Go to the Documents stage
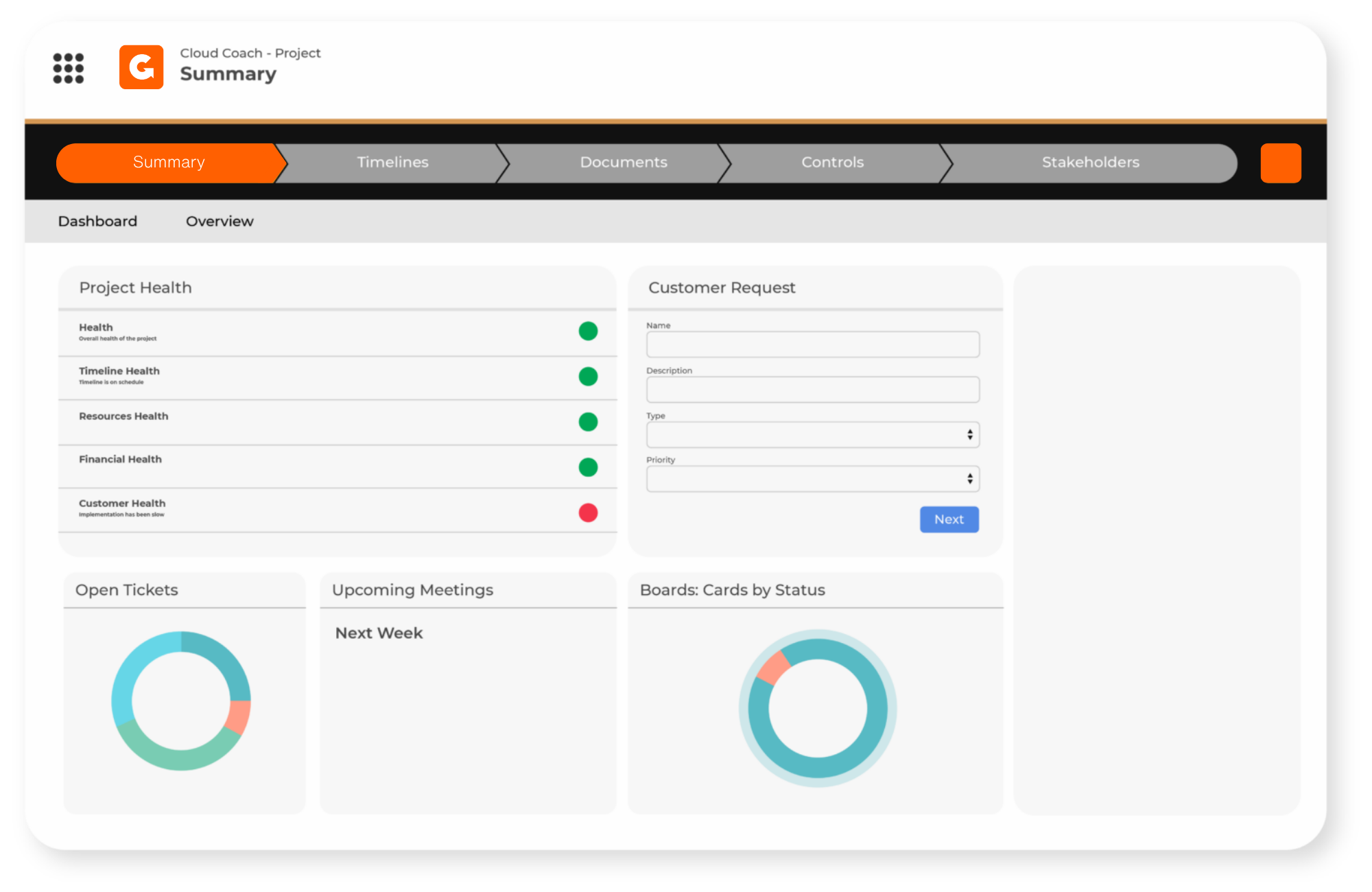 click(x=624, y=163)
